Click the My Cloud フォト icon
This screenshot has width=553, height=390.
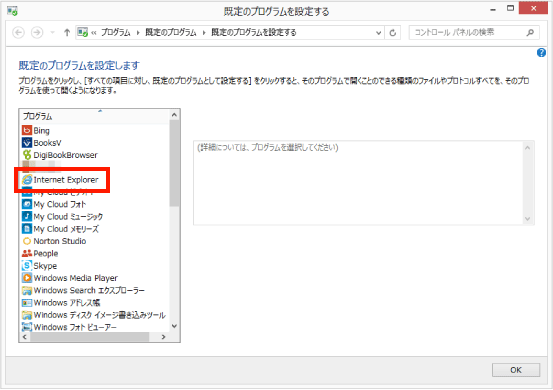(27, 205)
